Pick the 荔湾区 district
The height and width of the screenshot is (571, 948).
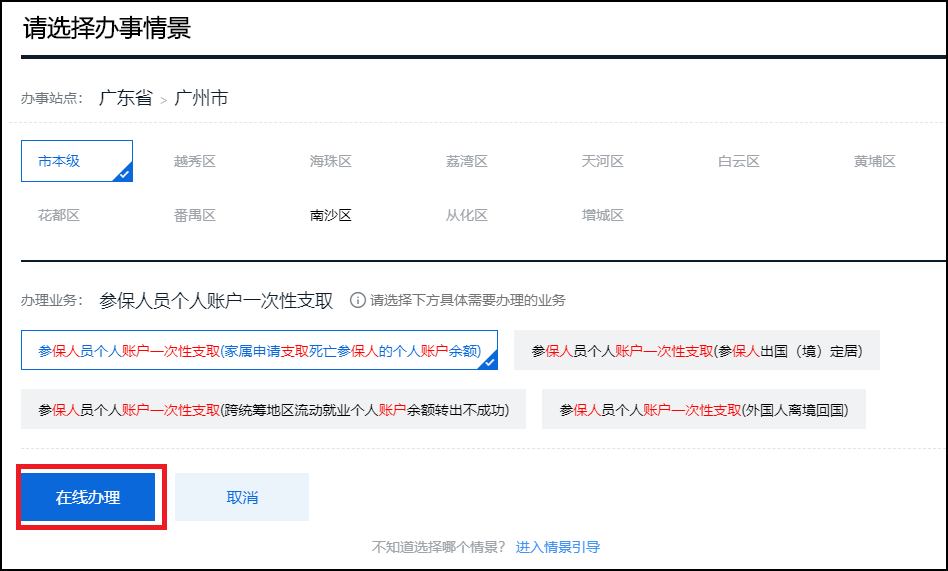[x=467, y=161]
